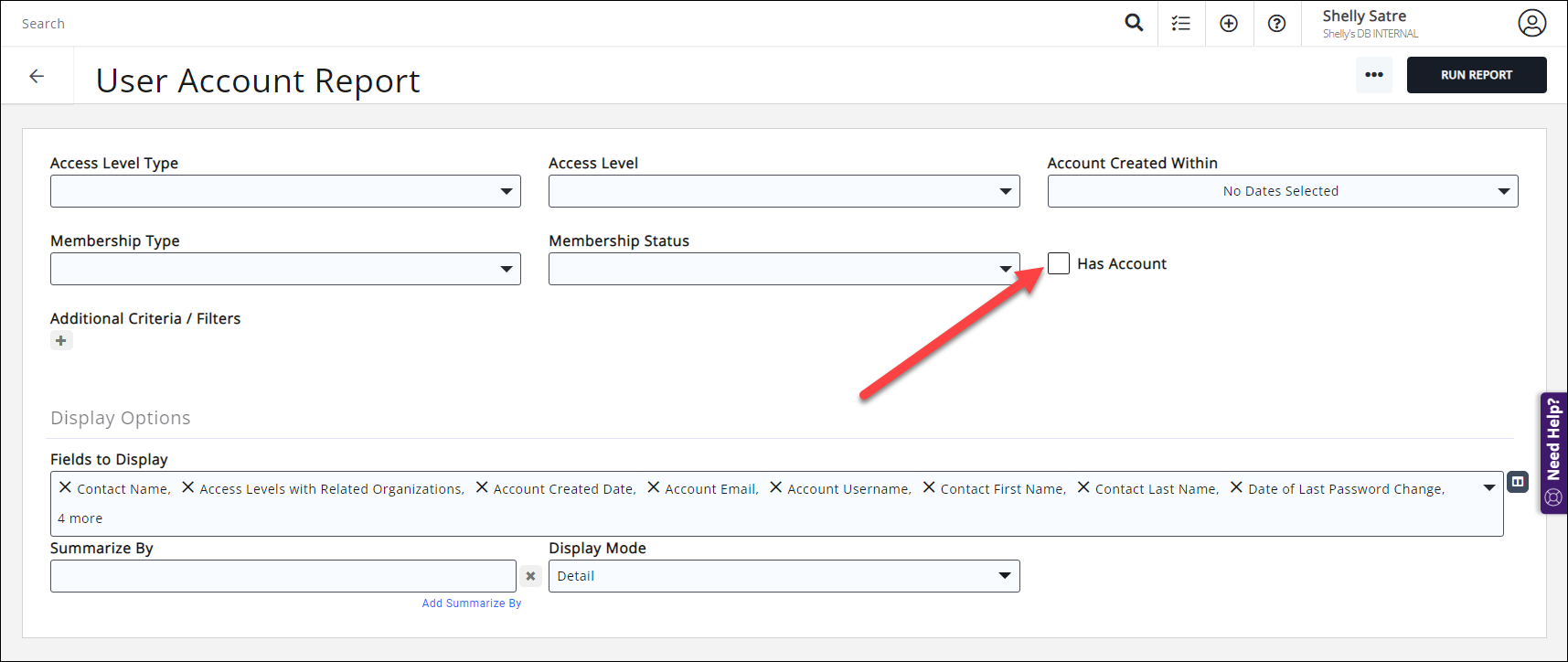Click the Need Help side tab
1568x662 pixels.
[1553, 453]
